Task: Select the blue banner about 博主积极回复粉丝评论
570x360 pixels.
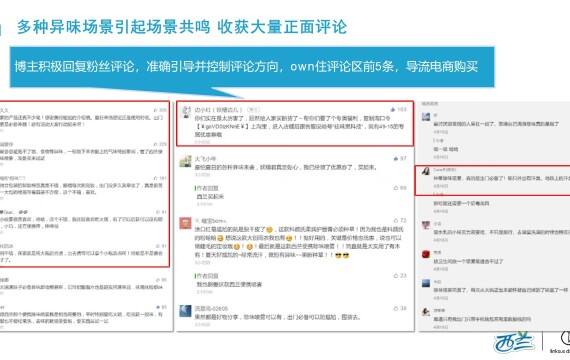Action: tap(252, 67)
